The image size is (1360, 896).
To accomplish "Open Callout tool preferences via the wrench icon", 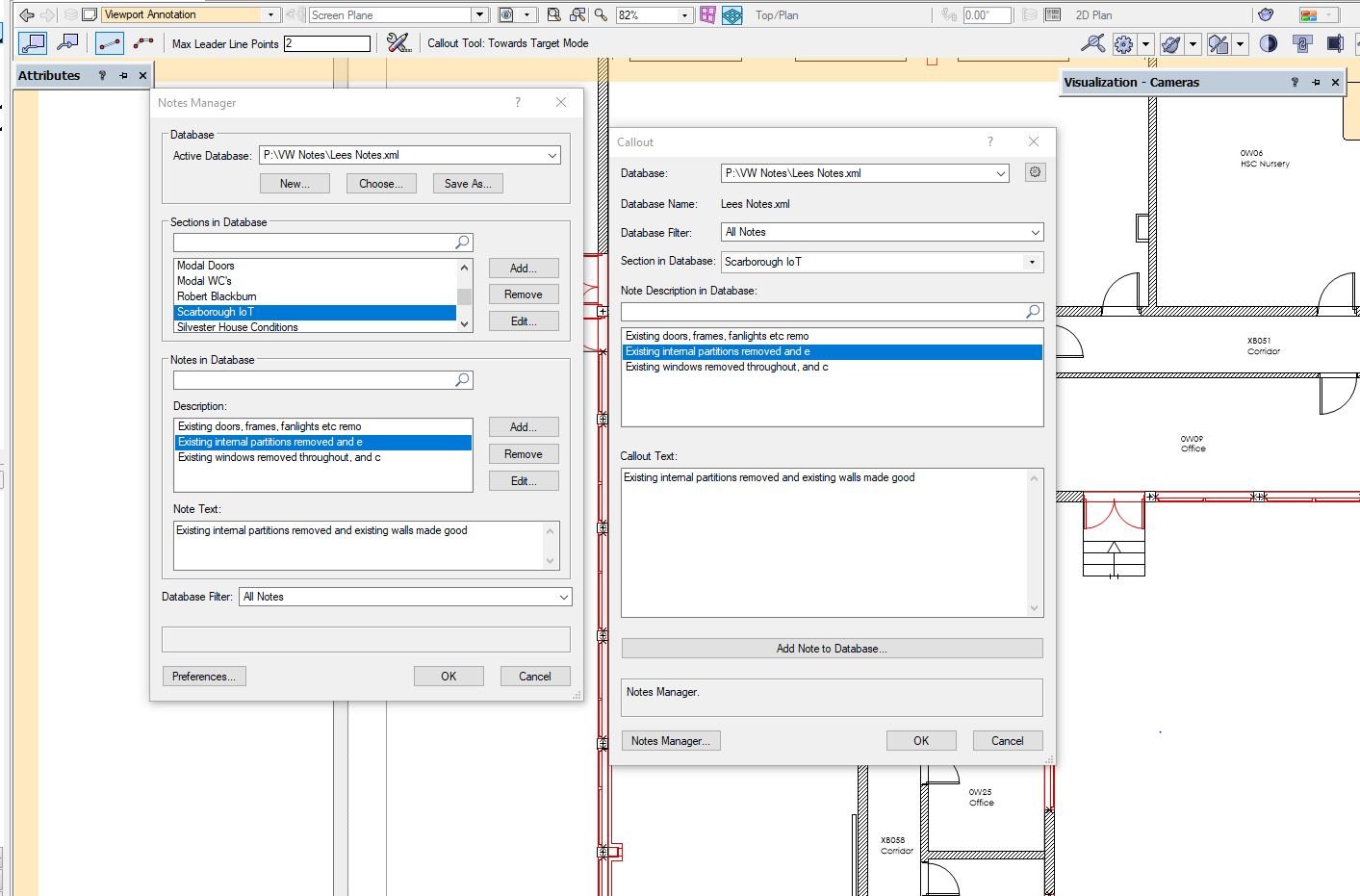I will tap(398, 42).
